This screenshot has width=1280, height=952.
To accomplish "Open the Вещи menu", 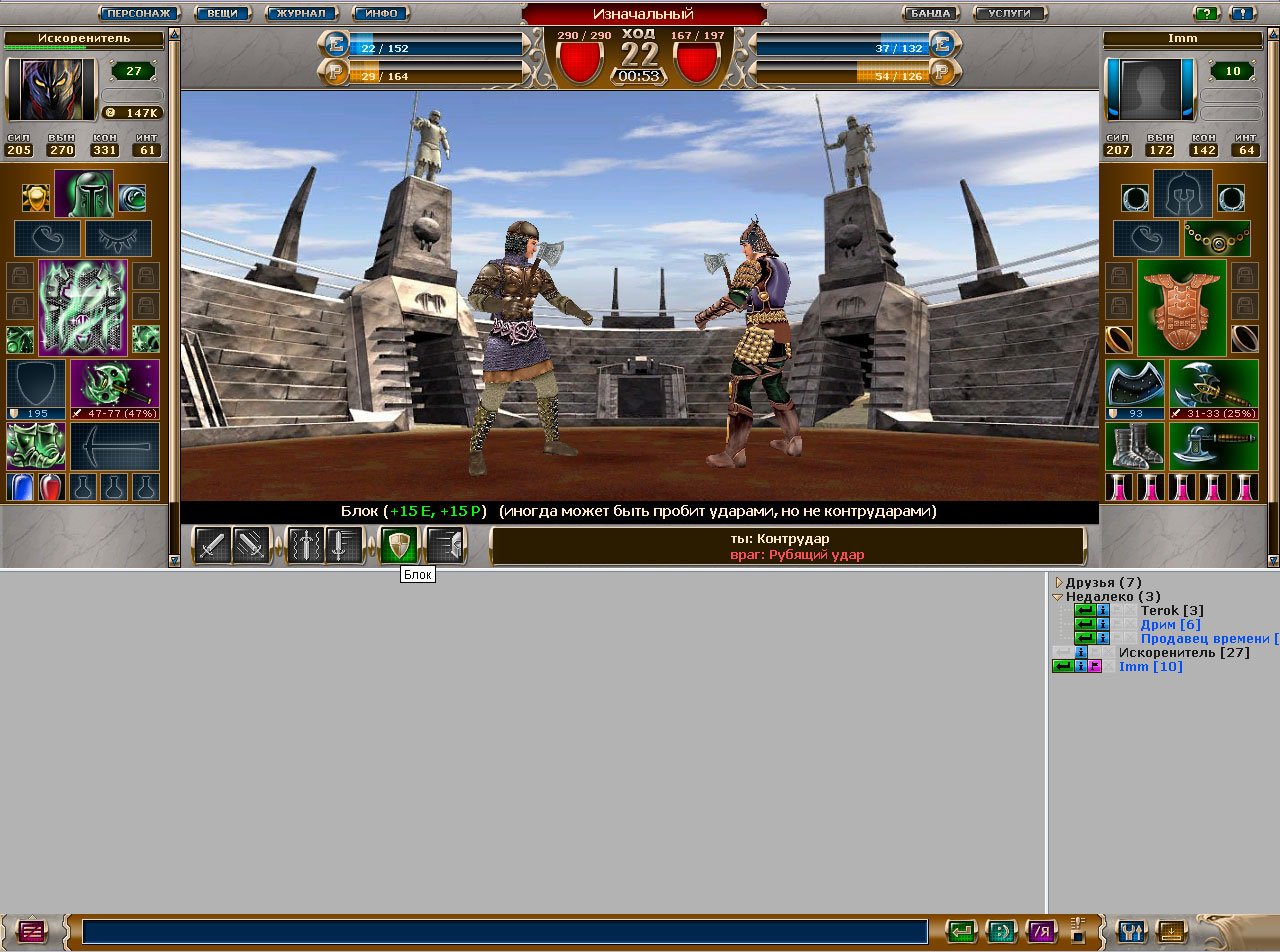I will click(222, 14).
